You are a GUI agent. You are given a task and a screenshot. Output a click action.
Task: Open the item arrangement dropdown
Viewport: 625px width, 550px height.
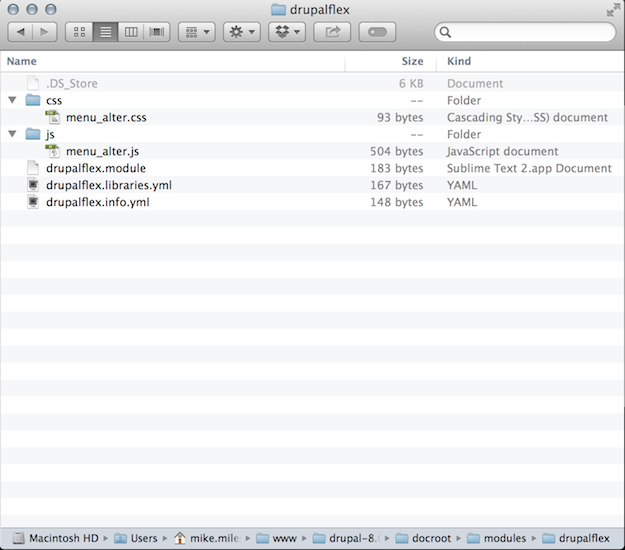pyautogui.click(x=197, y=32)
